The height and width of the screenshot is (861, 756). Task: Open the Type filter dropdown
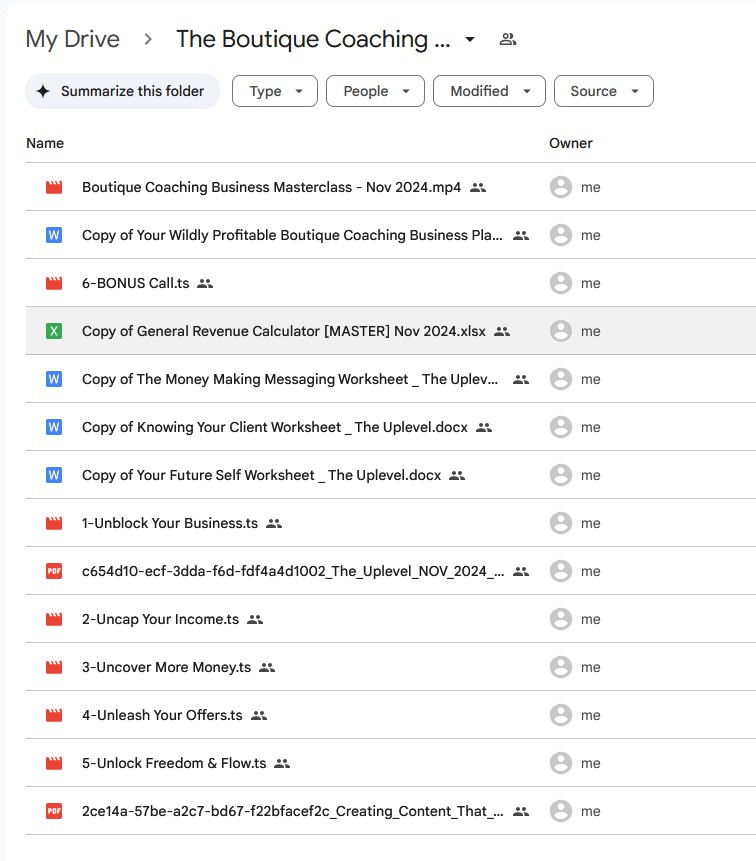point(274,91)
